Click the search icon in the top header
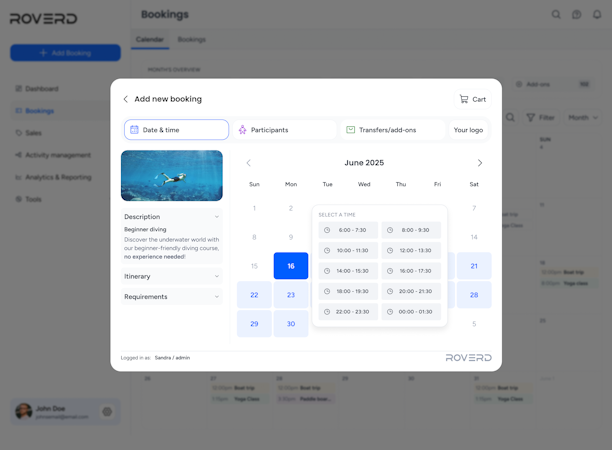612x450 pixels. point(556,14)
